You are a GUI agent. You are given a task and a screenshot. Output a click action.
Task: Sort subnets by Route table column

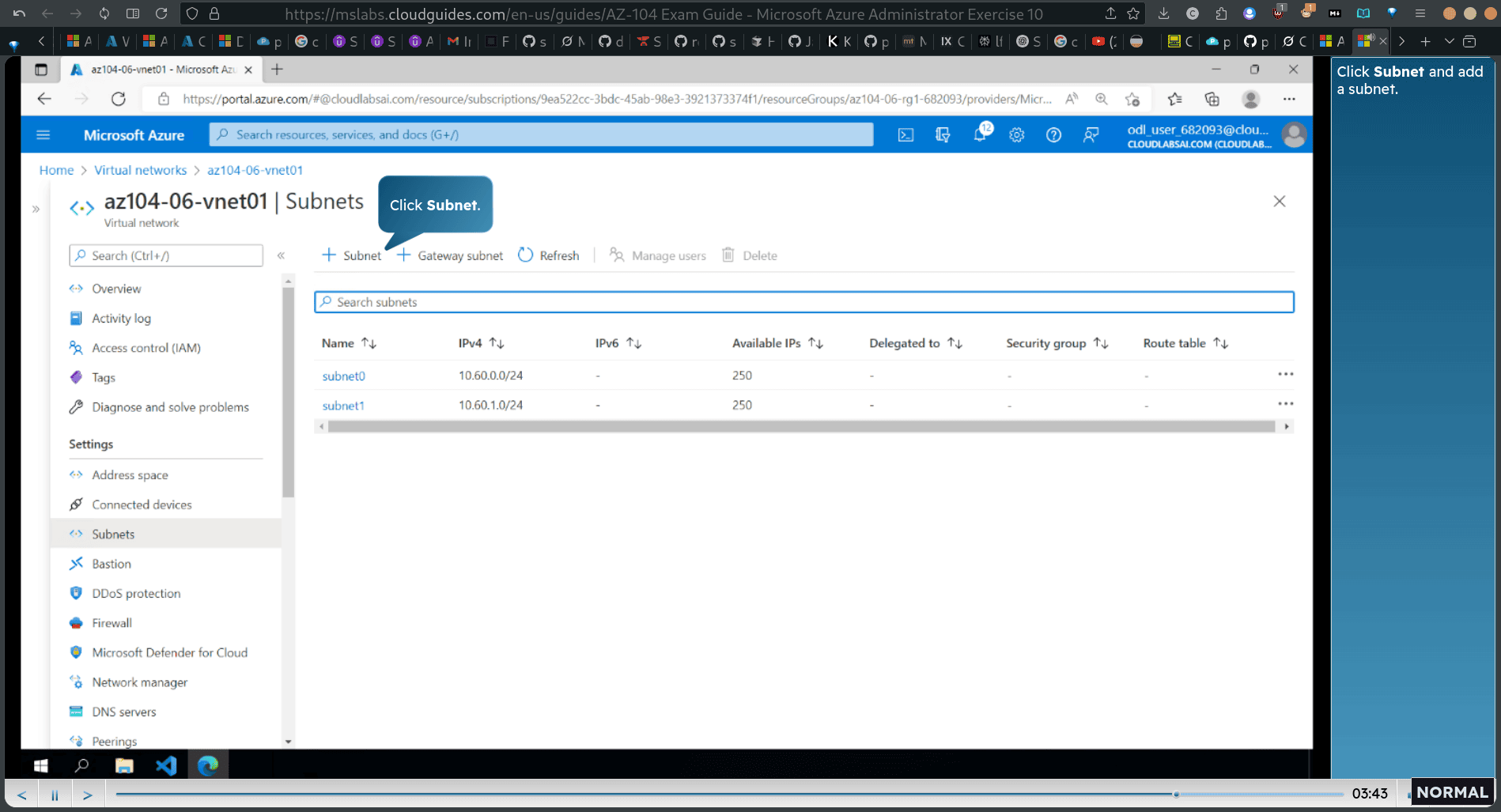pyautogui.click(x=1185, y=343)
